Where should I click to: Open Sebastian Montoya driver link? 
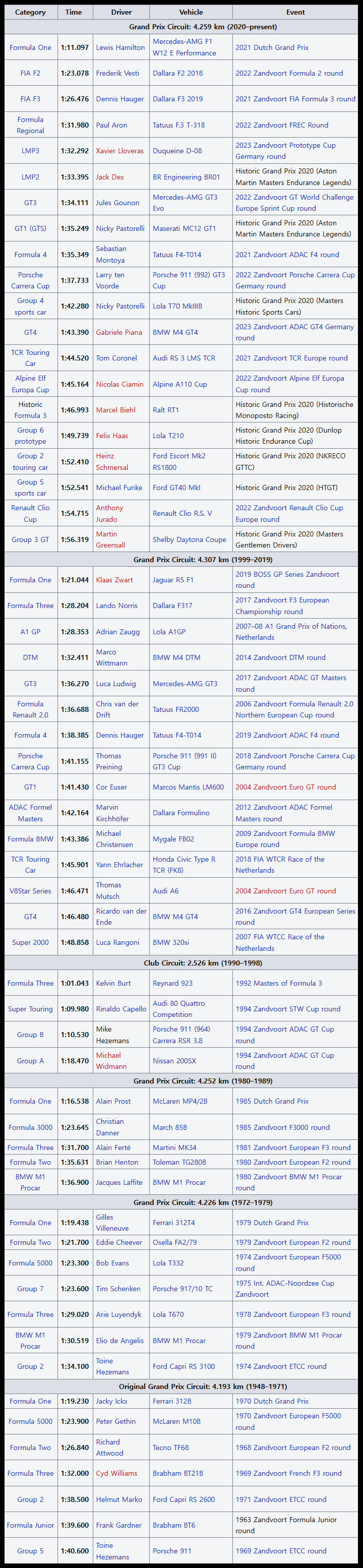pyautogui.click(x=111, y=255)
